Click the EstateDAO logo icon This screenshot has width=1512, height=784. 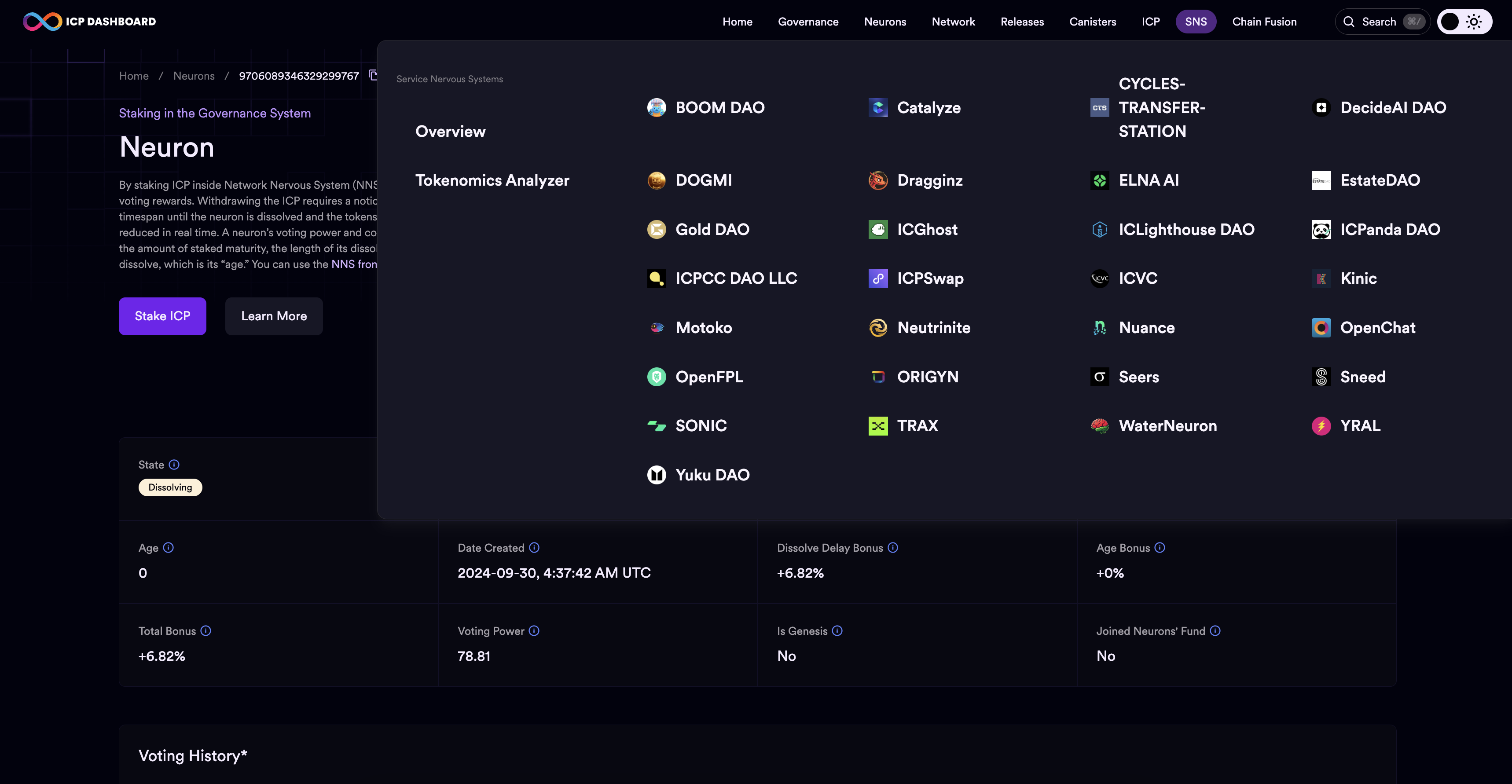click(x=1321, y=180)
